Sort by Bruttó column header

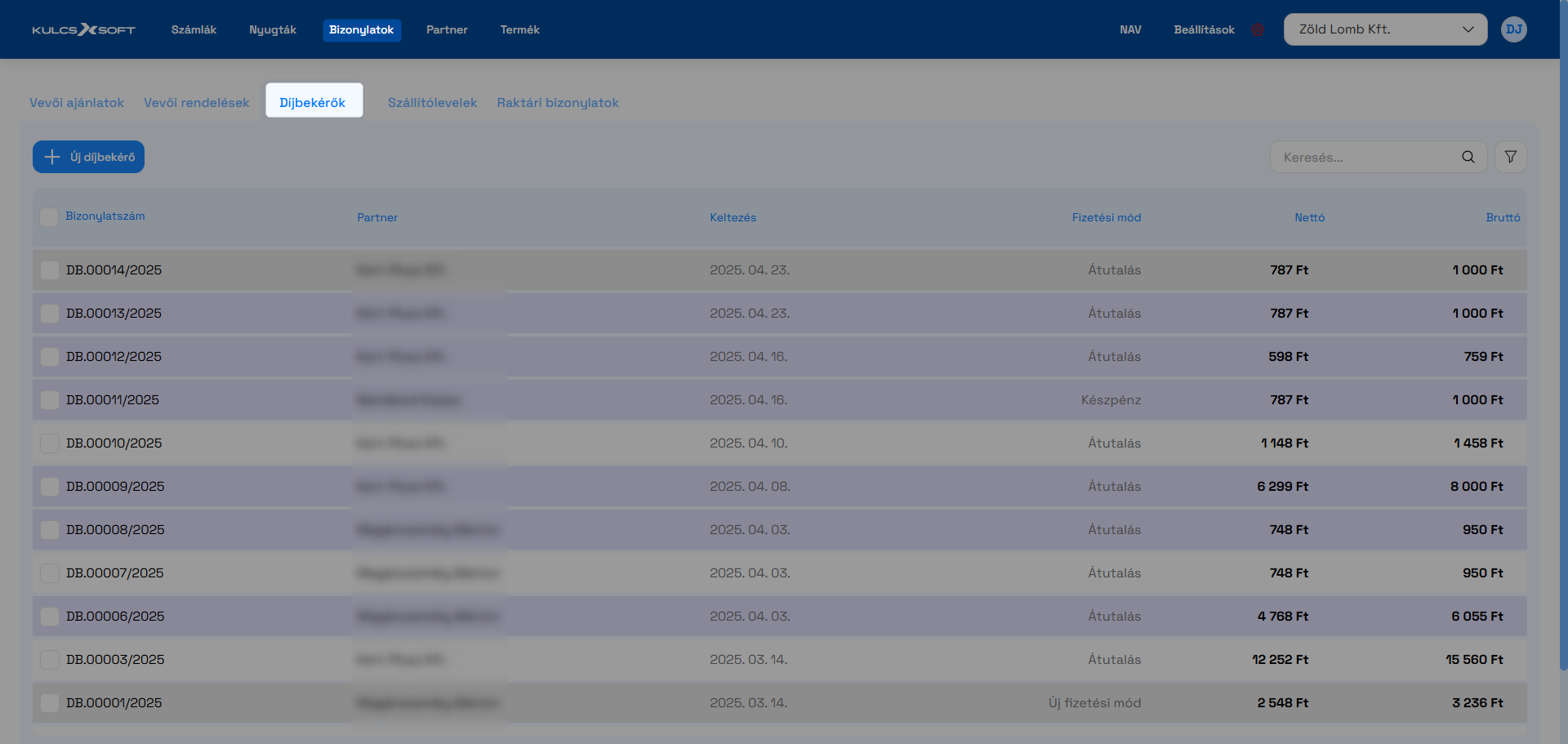(x=1503, y=218)
